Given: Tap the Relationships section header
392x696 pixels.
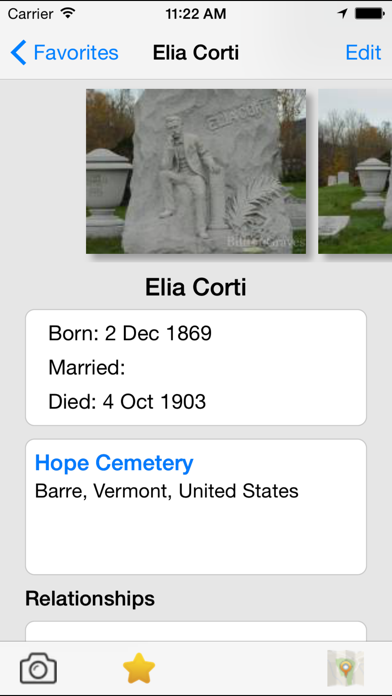Looking at the screenshot, I should (x=90, y=598).
